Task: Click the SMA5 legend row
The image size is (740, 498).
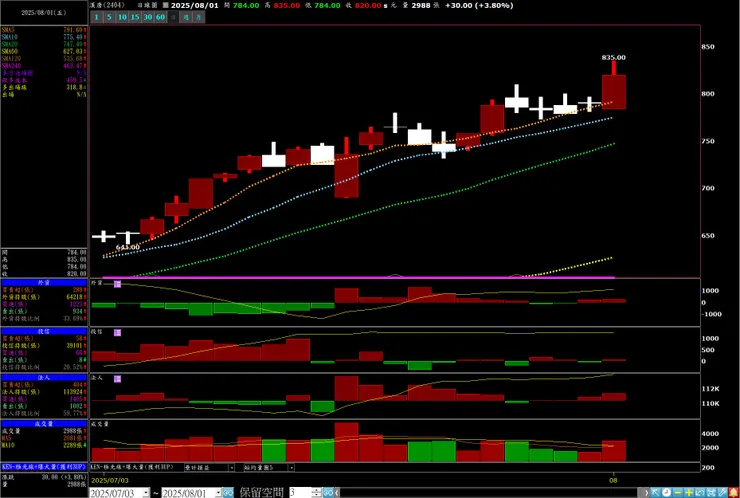Action: pos(44,30)
